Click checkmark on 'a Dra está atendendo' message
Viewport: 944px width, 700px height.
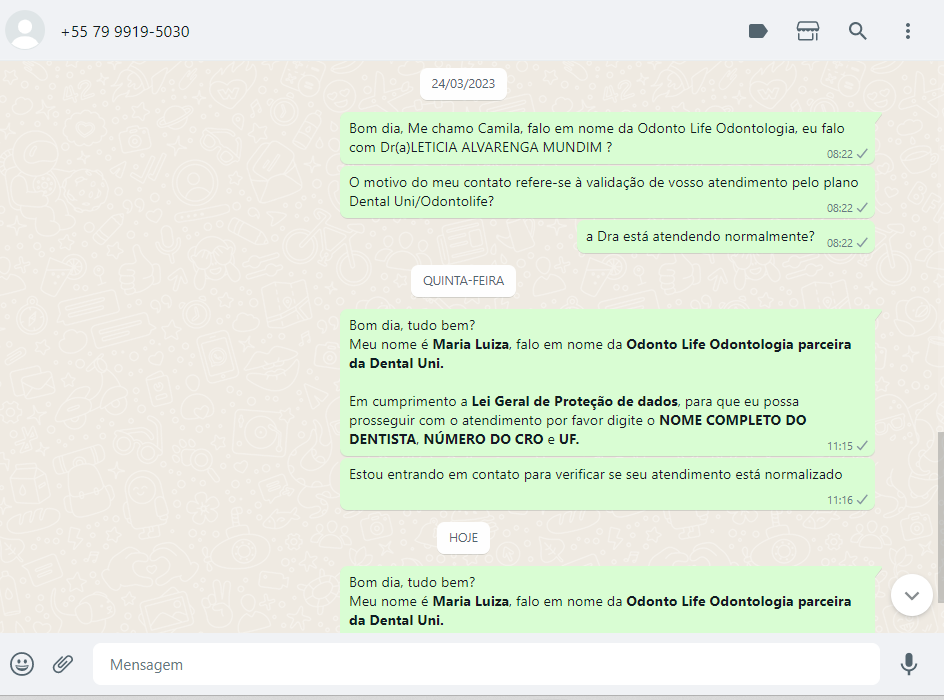(862, 243)
